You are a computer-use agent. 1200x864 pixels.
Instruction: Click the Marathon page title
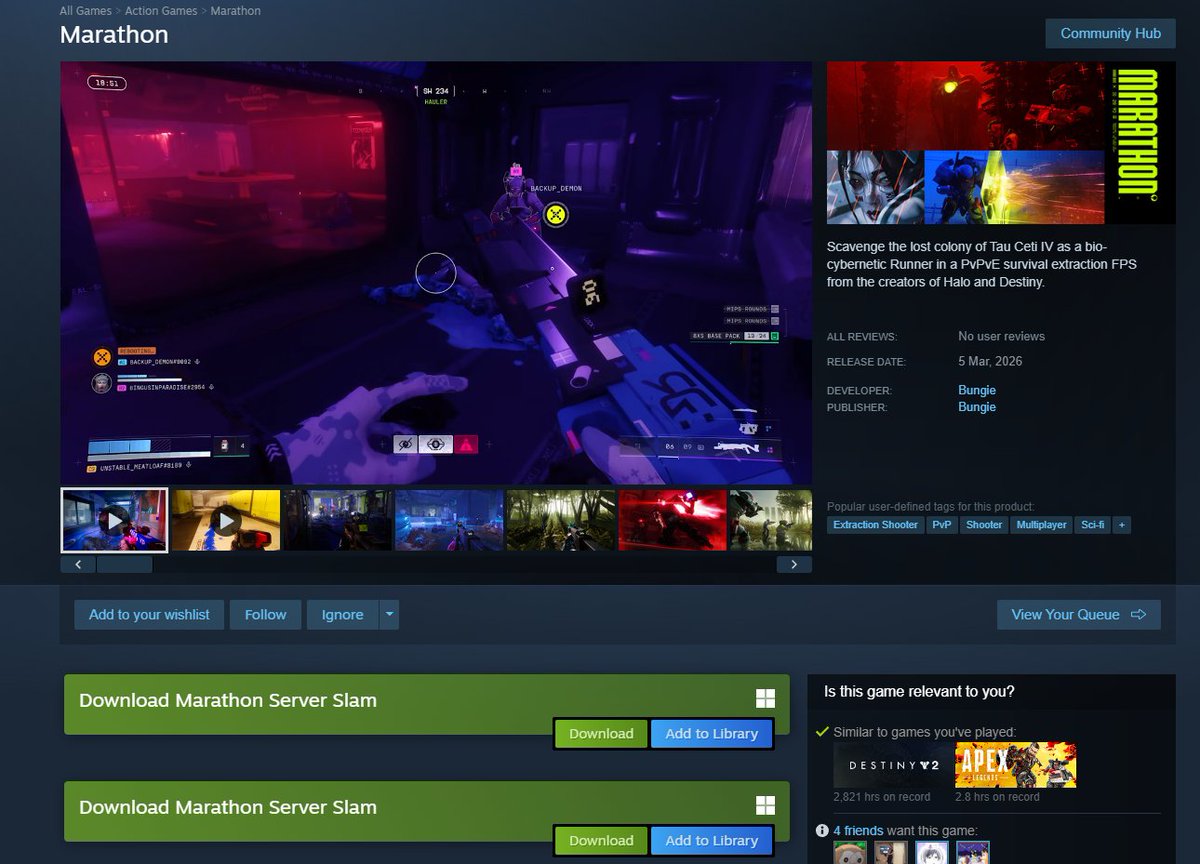[x=114, y=35]
